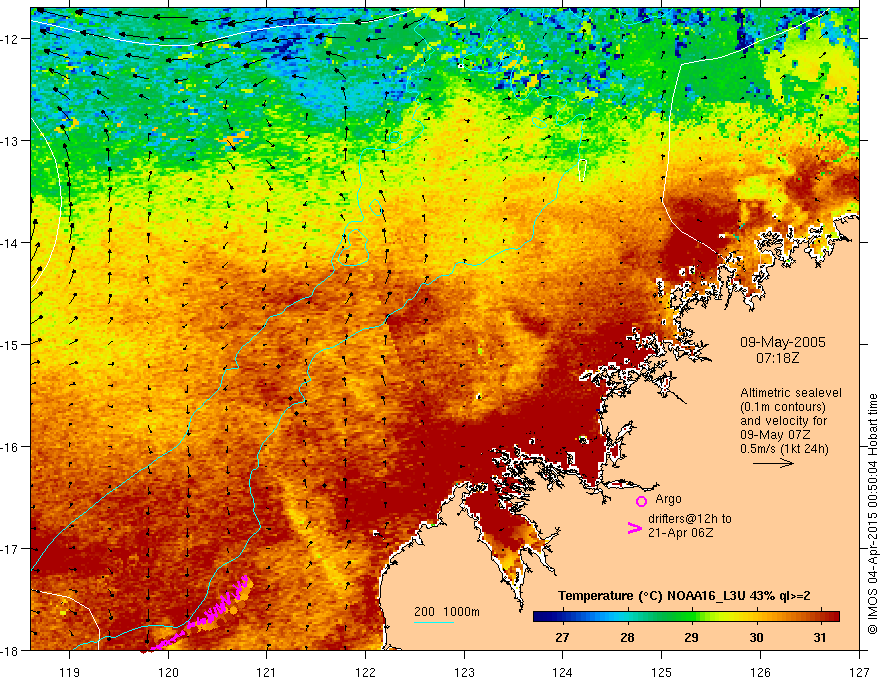Click the latitude axis label -14
The height and width of the screenshot is (680, 880).
[x=12, y=243]
